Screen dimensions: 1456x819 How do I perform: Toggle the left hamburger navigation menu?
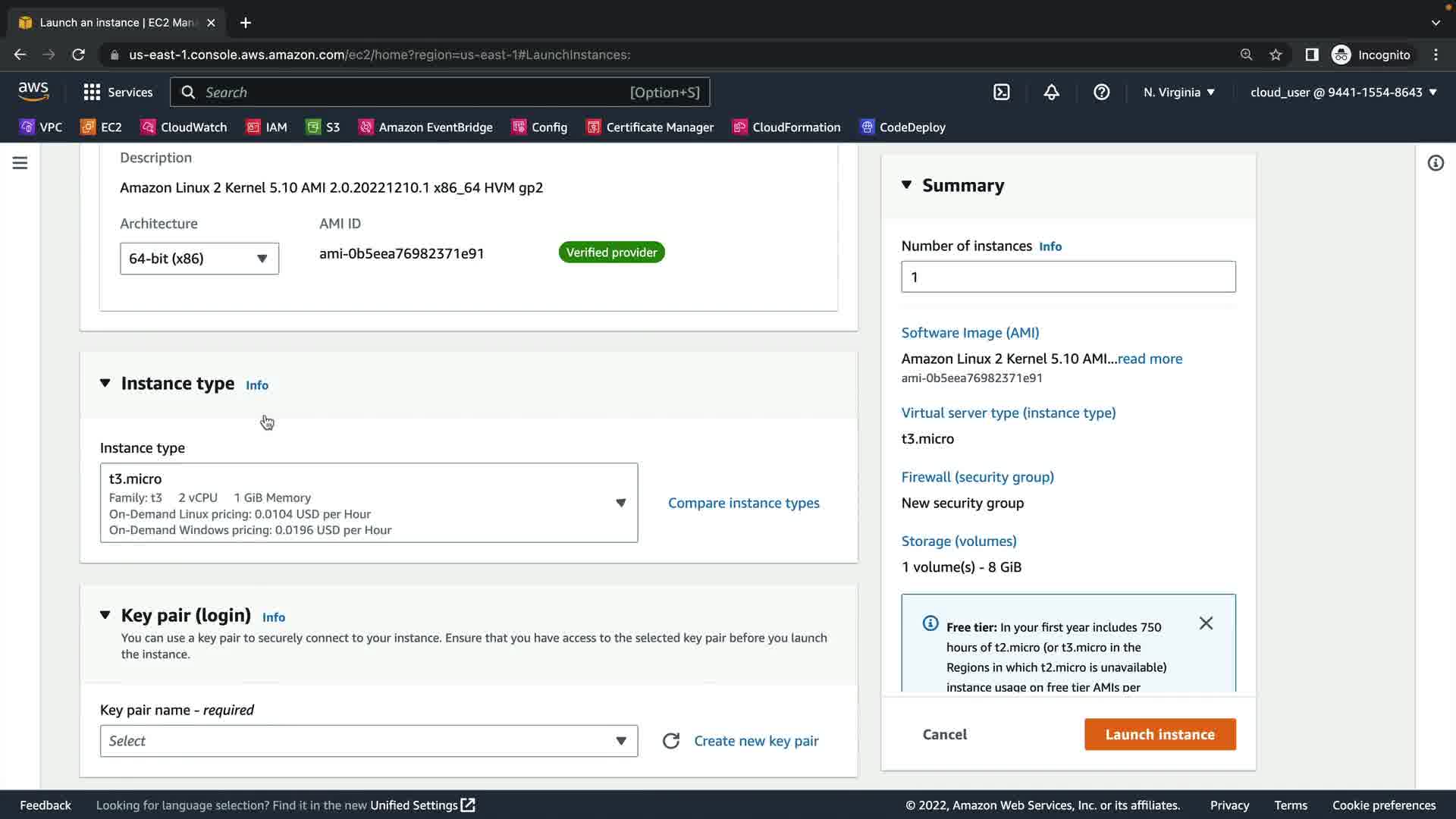pos(20,163)
